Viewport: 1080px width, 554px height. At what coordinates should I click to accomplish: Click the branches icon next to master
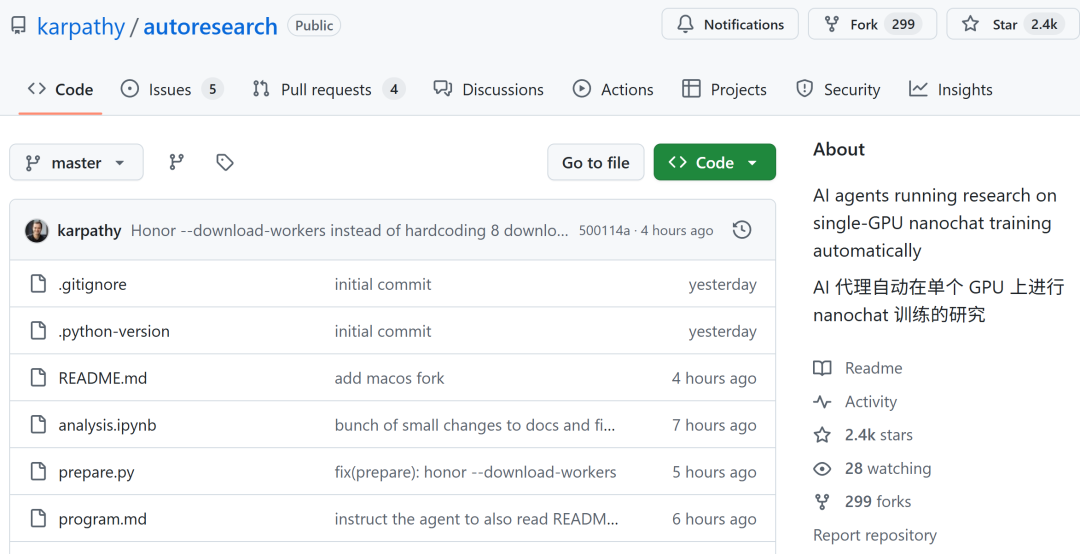177,162
